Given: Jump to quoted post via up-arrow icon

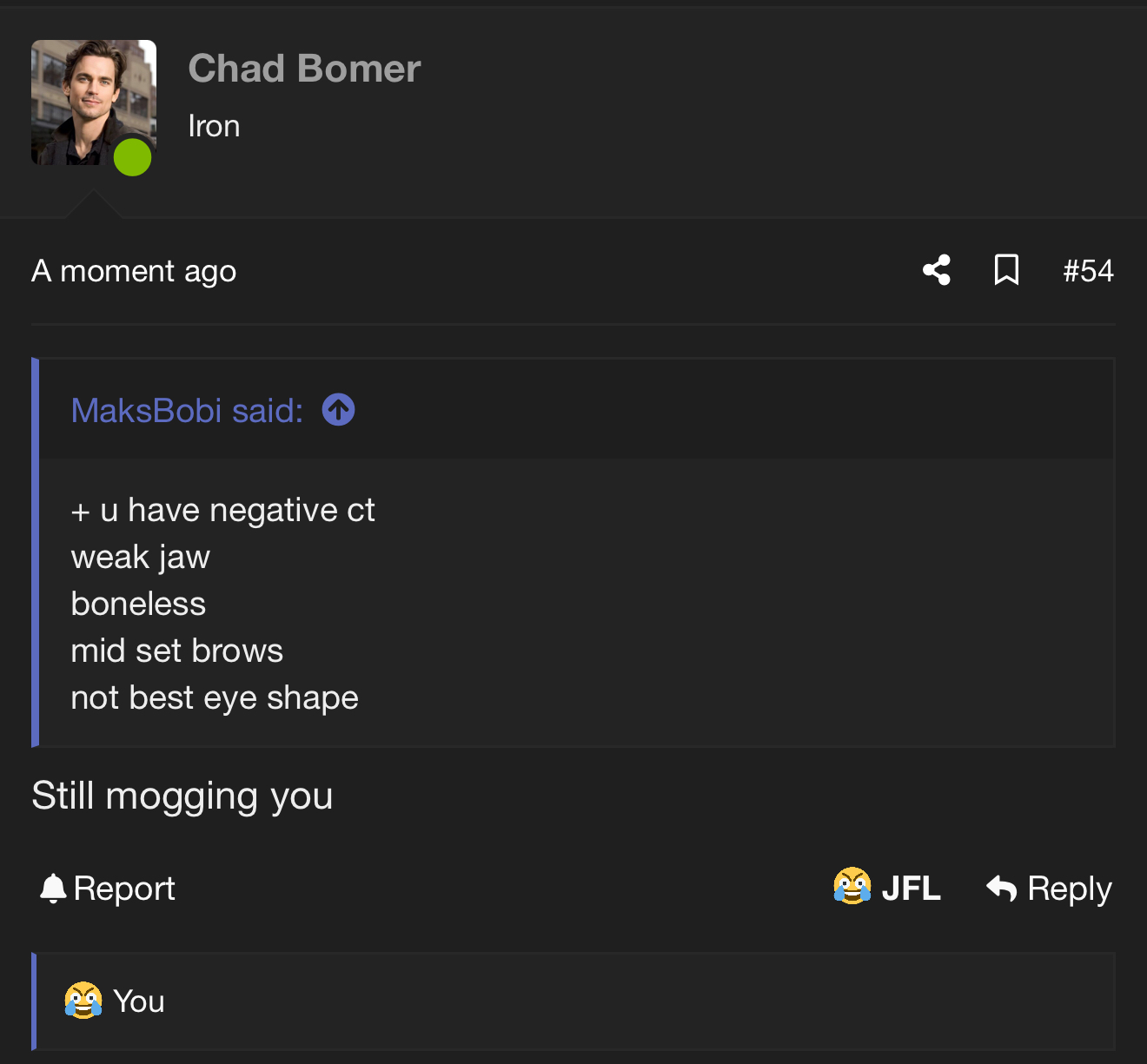Looking at the screenshot, I should [338, 410].
